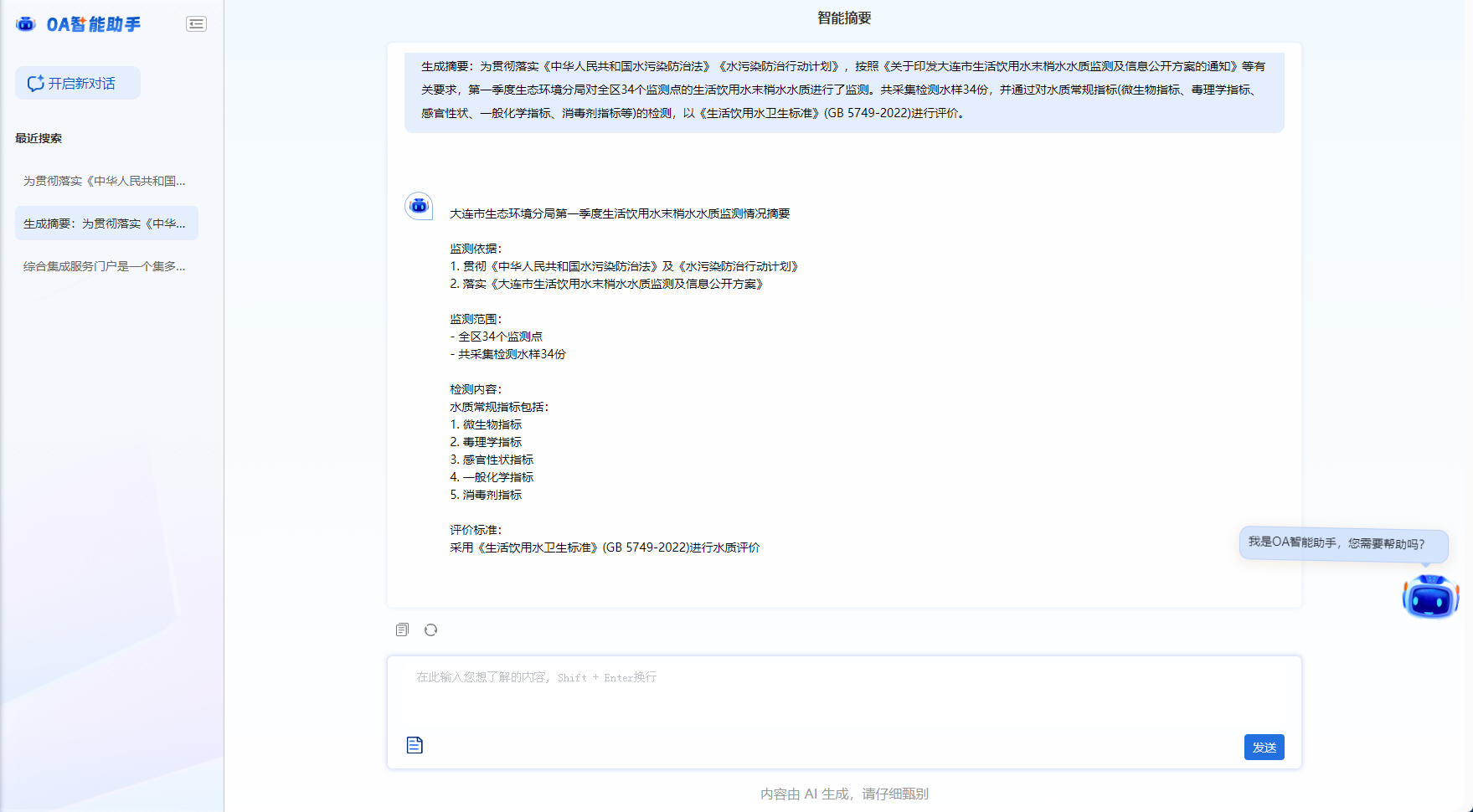1473x812 pixels.
Task: Attach a document using the file icon
Action: [415, 745]
